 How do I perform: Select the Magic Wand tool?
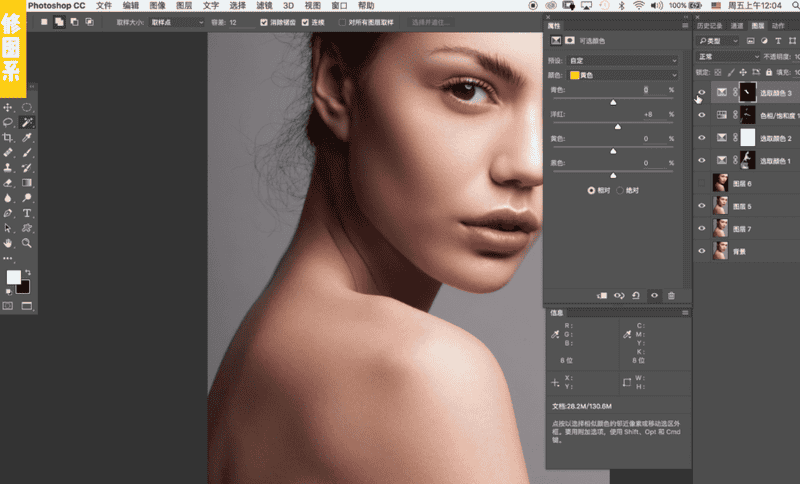(27, 122)
